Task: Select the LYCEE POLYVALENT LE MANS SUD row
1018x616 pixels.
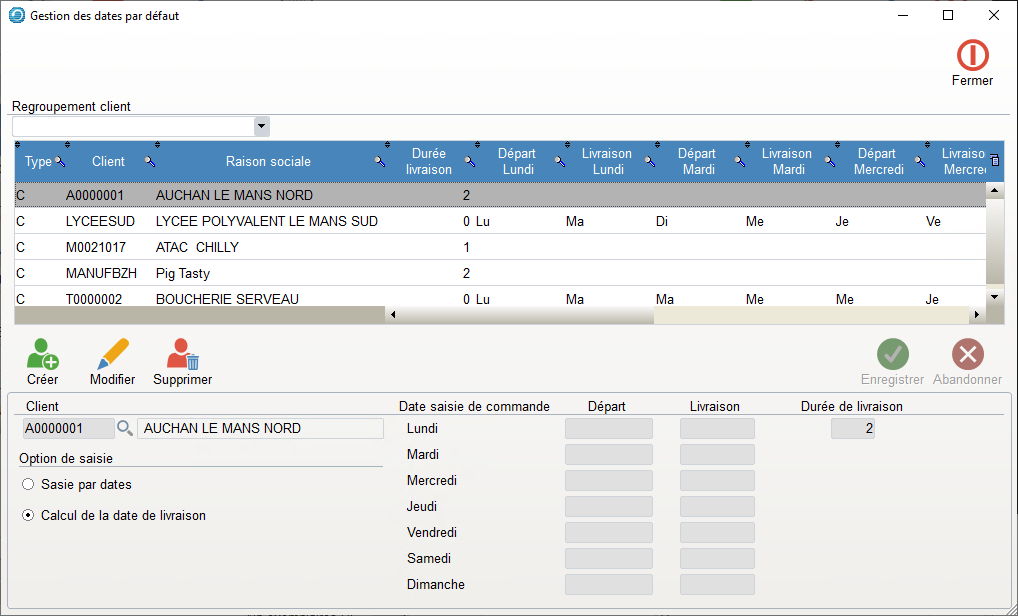Action: coord(266,221)
